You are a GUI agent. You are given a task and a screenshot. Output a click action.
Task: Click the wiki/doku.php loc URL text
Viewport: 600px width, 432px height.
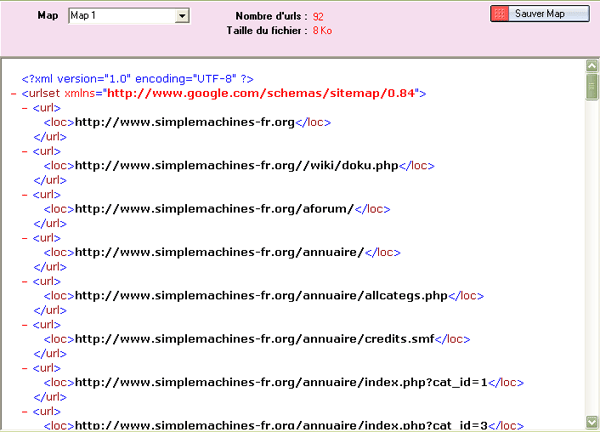[x=237, y=166]
